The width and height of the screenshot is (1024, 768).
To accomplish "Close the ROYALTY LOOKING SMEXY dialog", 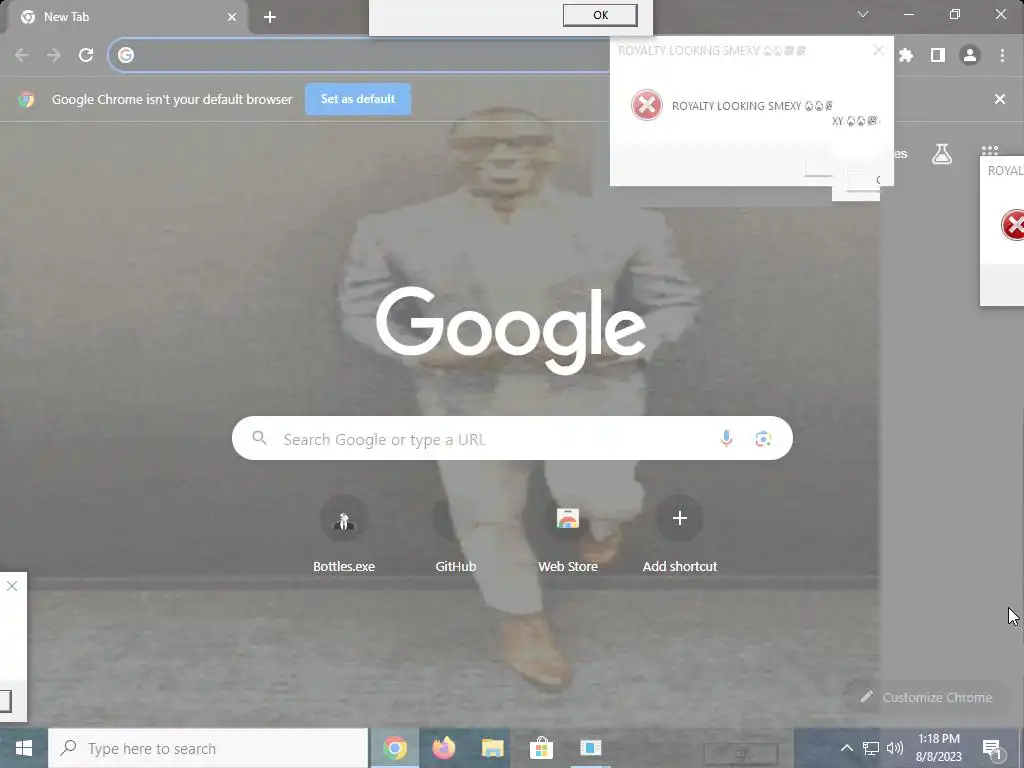I will click(x=878, y=50).
